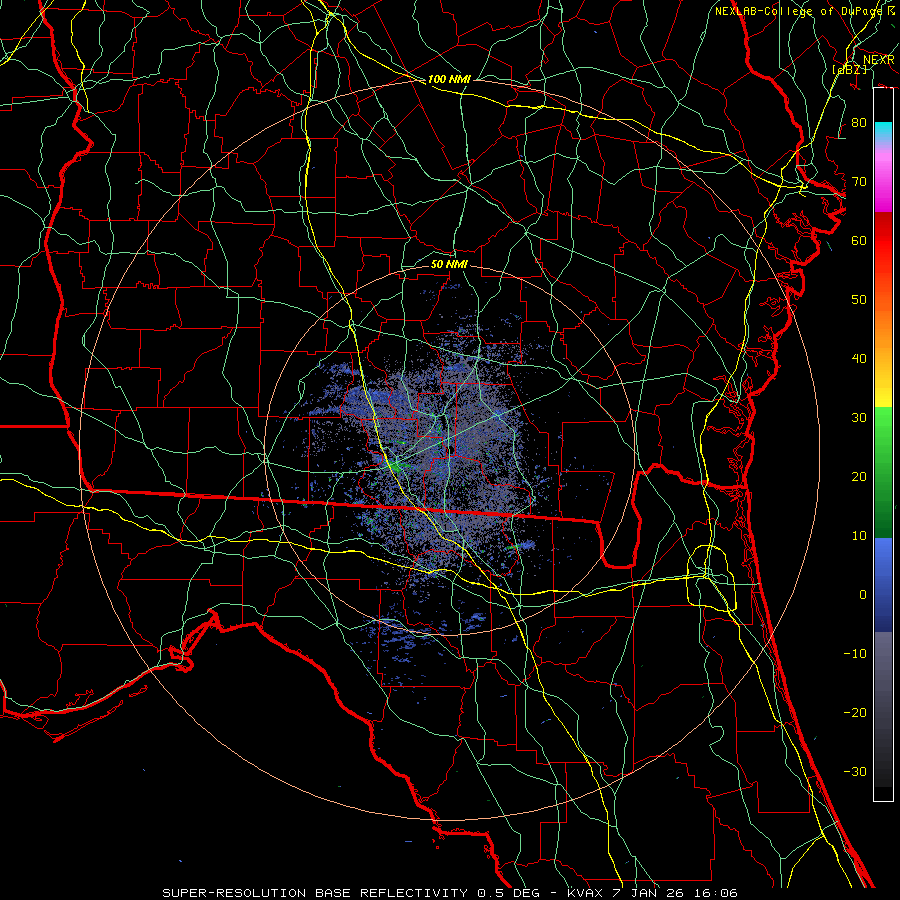Image resolution: width=900 pixels, height=900 pixels.
Task: Click the 0 value on the dBZ scale
Action: coord(863,595)
